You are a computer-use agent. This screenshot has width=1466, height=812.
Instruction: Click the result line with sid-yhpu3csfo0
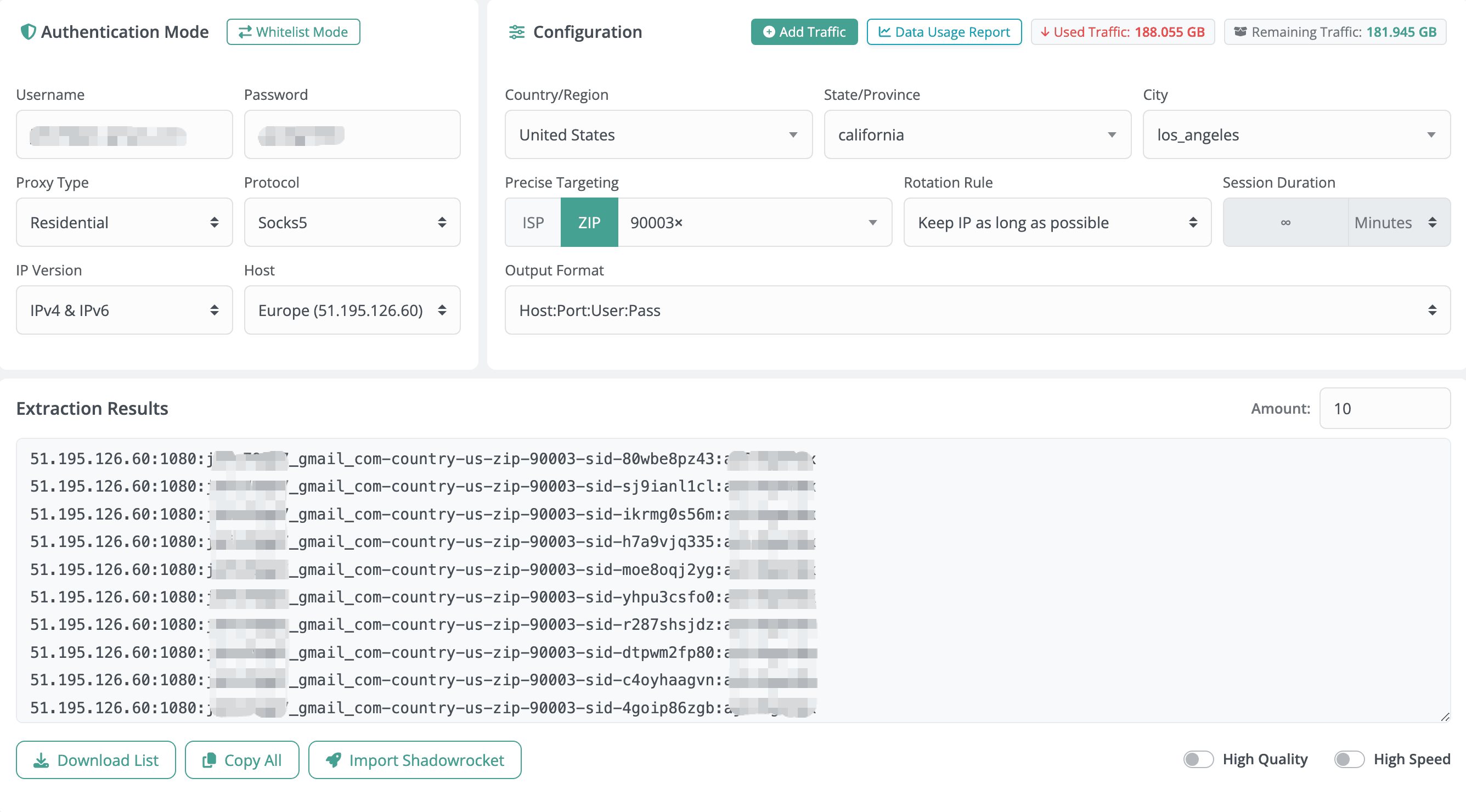point(424,596)
